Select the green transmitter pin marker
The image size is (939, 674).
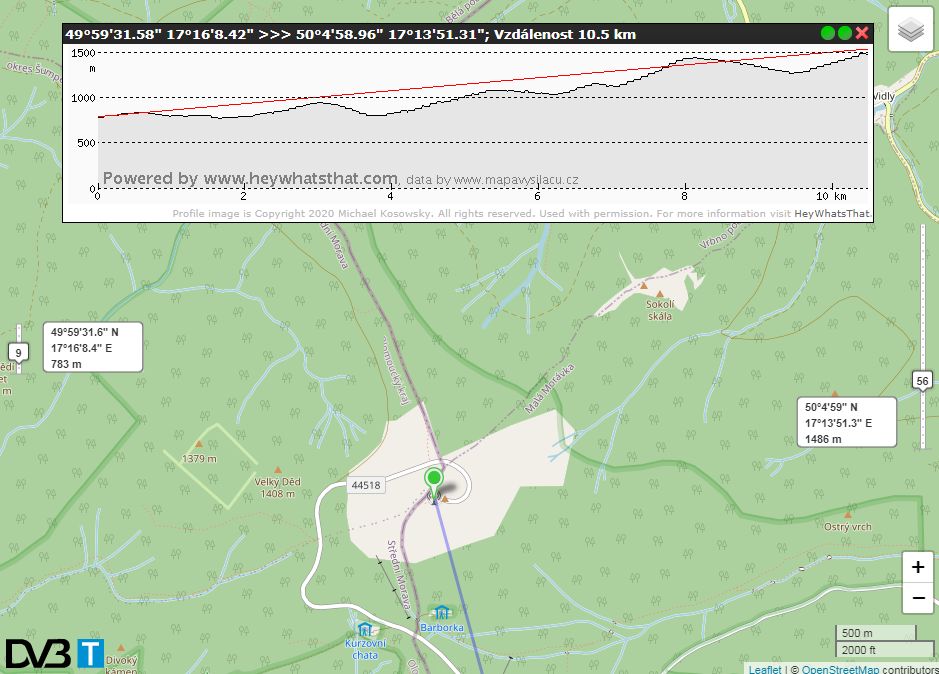tap(434, 480)
